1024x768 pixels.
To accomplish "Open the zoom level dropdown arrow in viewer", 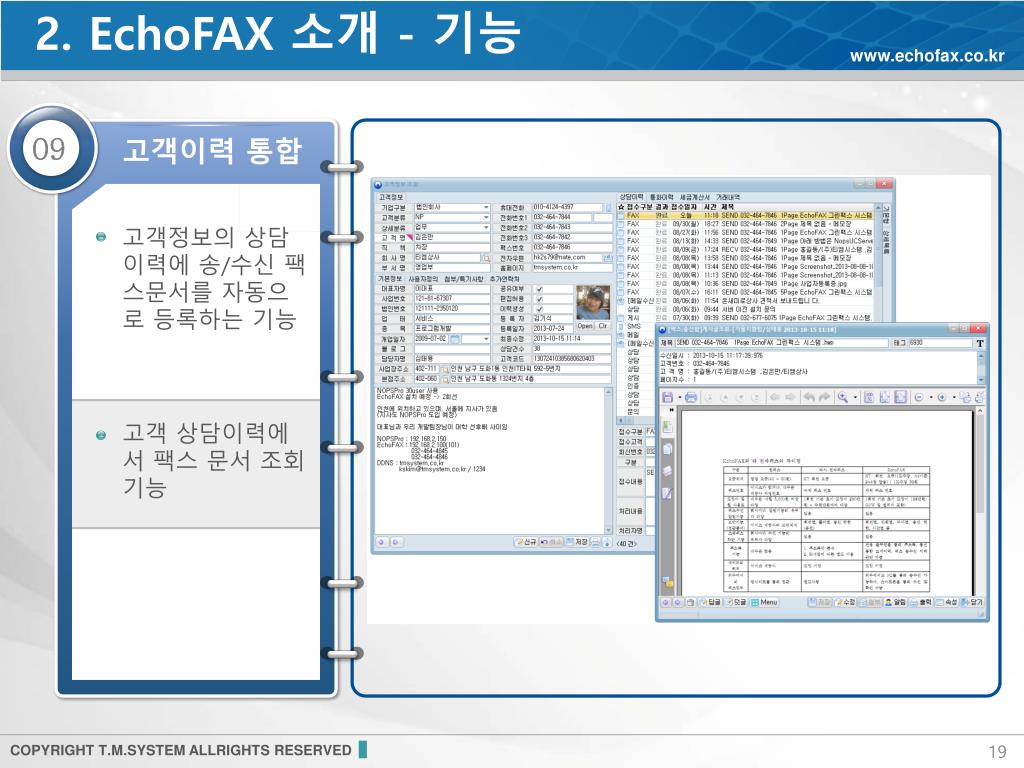I will 856,397.
